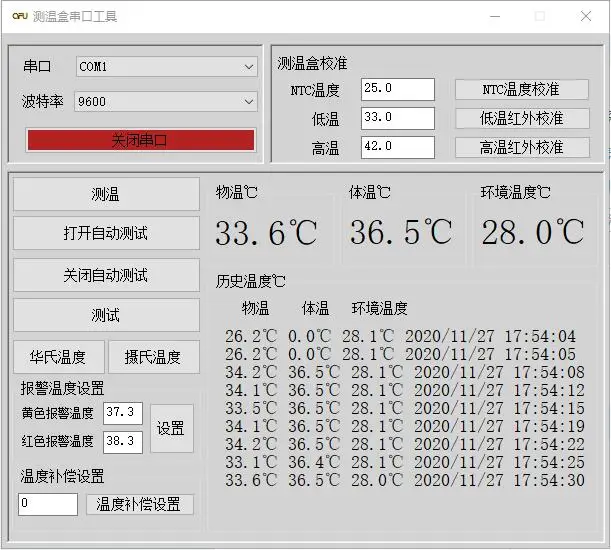
Task: Click history row with timestamp 17:54:08
Action: [405, 372]
